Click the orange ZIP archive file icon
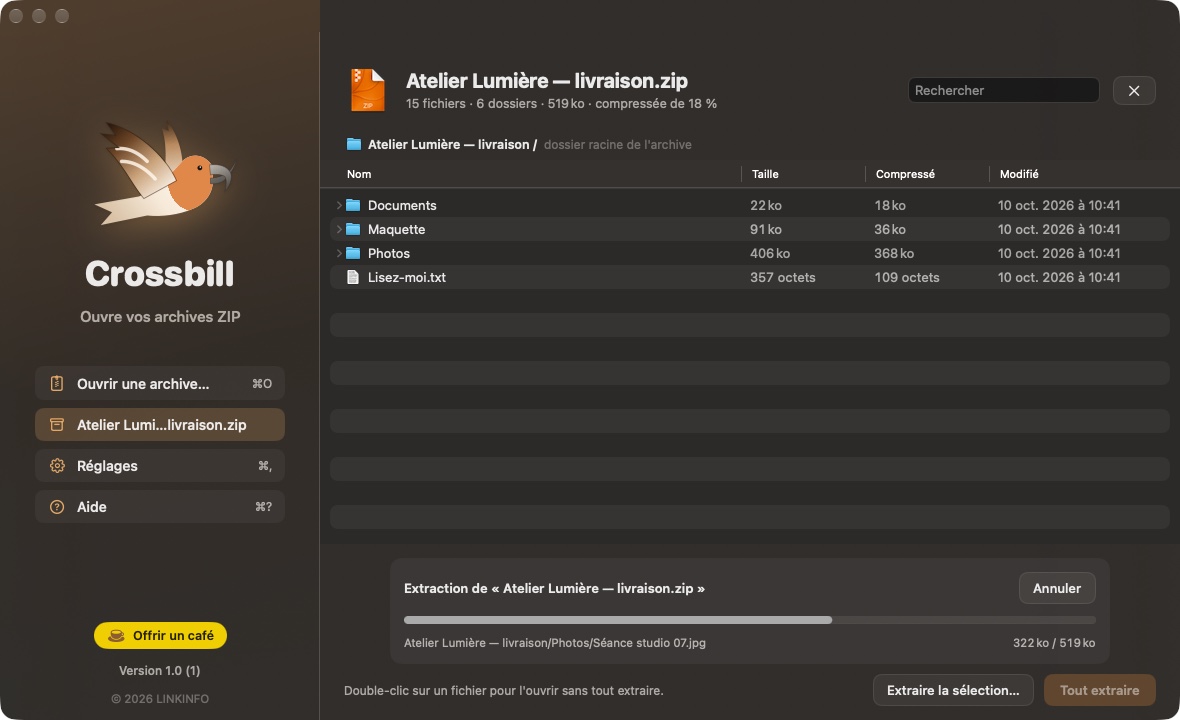1180x720 pixels. [368, 90]
